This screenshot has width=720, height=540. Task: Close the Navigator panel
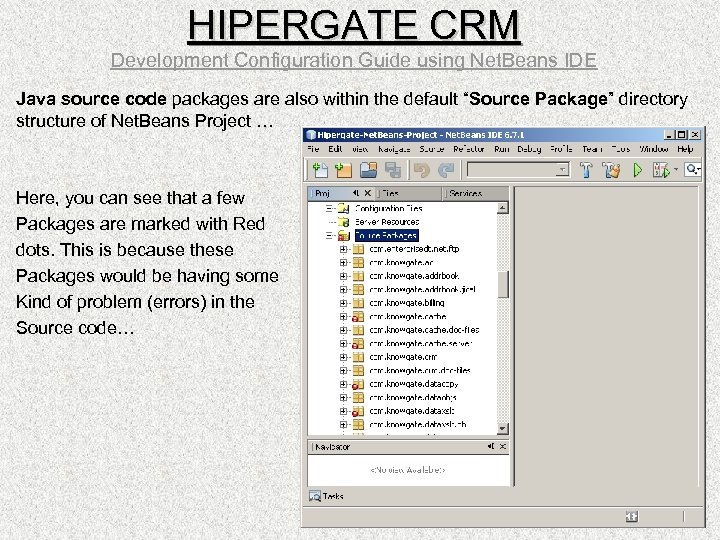coord(503,446)
